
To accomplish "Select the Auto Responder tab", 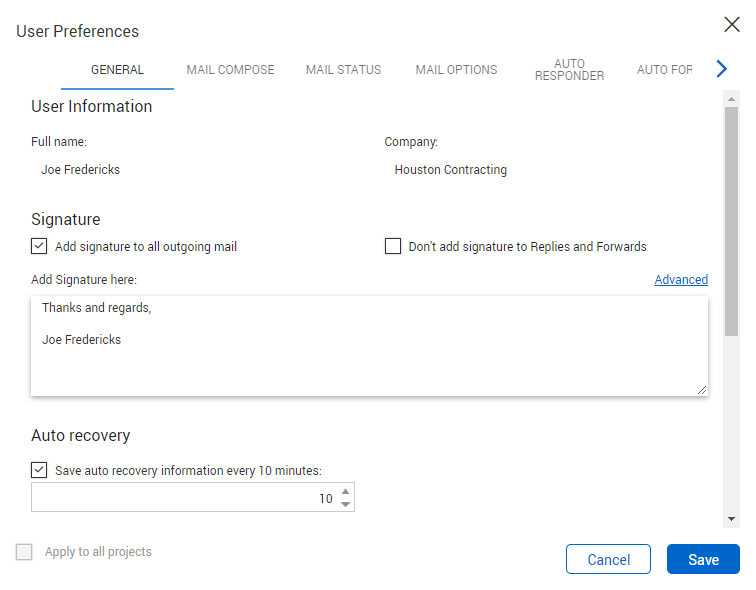I will click(x=569, y=70).
